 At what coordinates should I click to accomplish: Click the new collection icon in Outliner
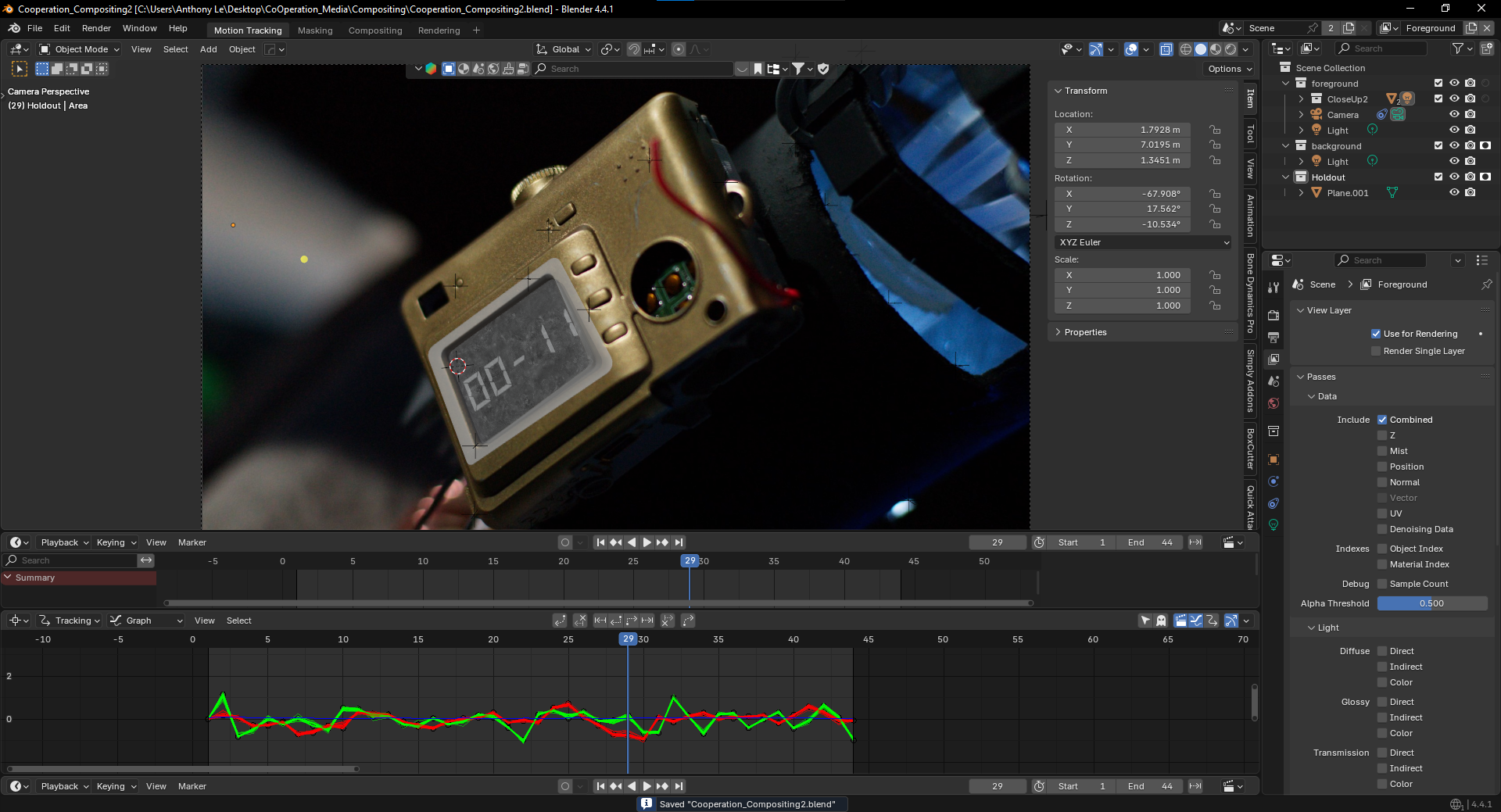(x=1486, y=48)
